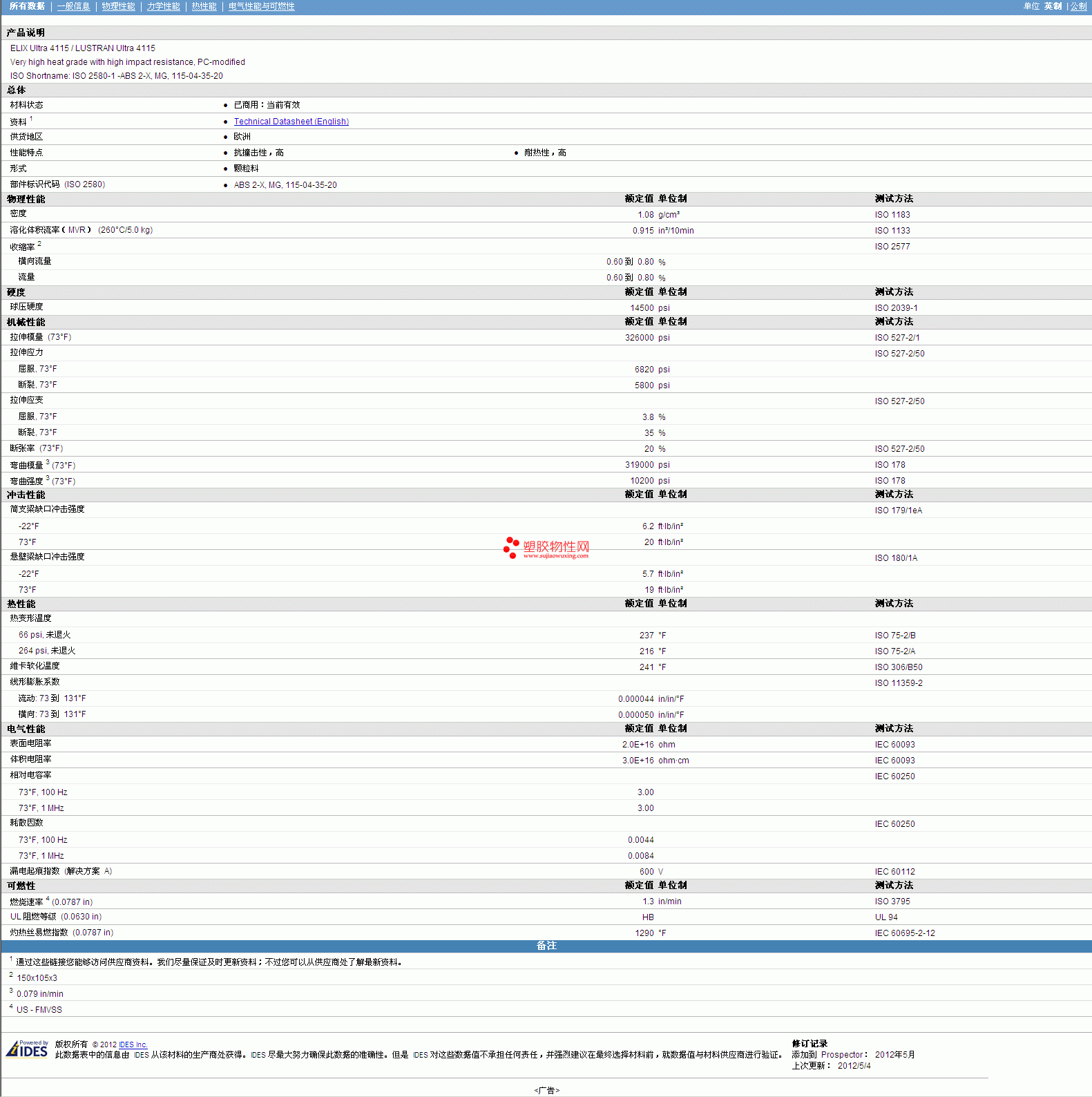Click the MVR abbreviation link
The height and width of the screenshot is (1097, 1092).
[77, 230]
